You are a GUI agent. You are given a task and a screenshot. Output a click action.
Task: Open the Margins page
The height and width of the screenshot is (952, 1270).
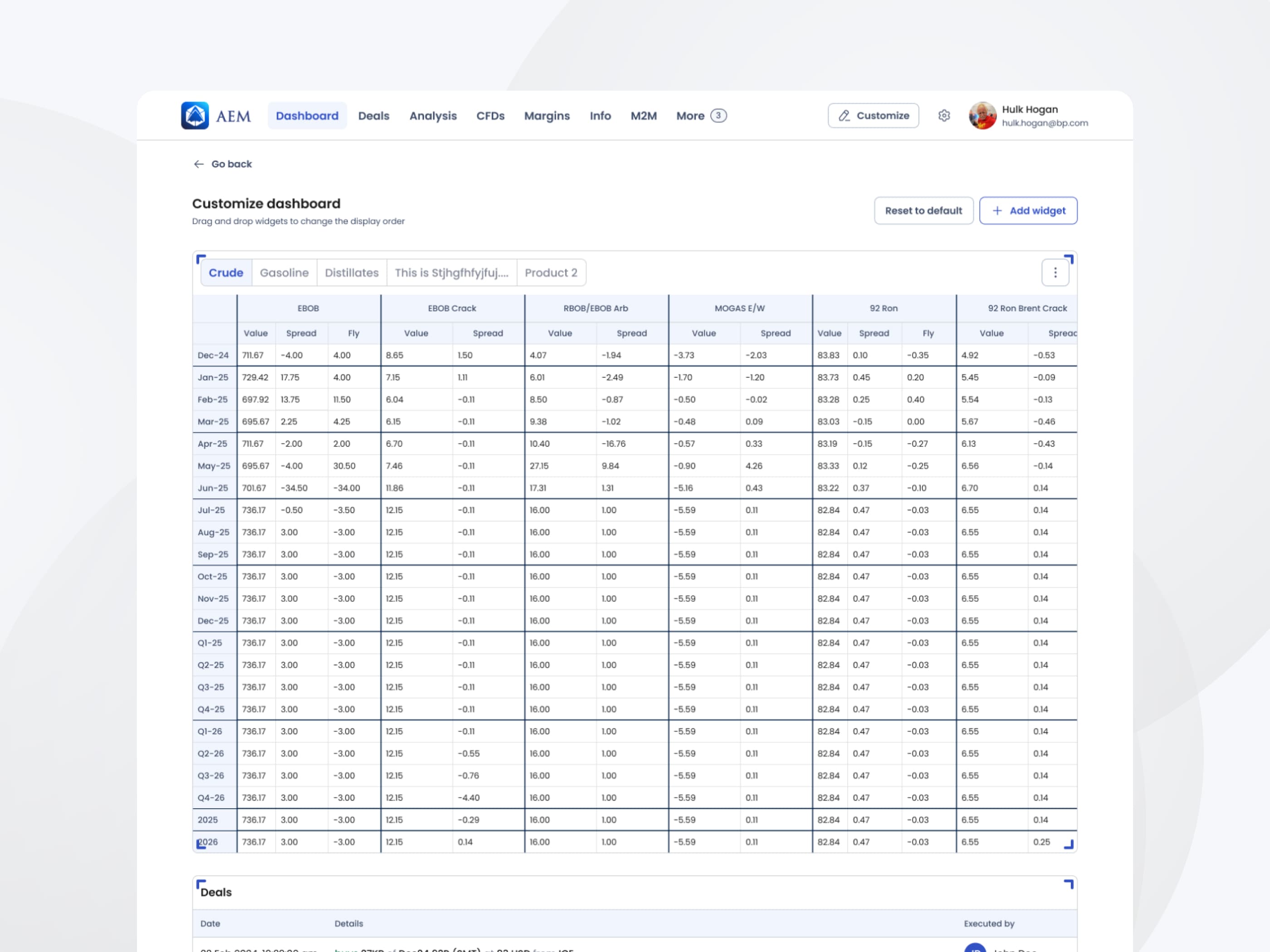pyautogui.click(x=547, y=115)
